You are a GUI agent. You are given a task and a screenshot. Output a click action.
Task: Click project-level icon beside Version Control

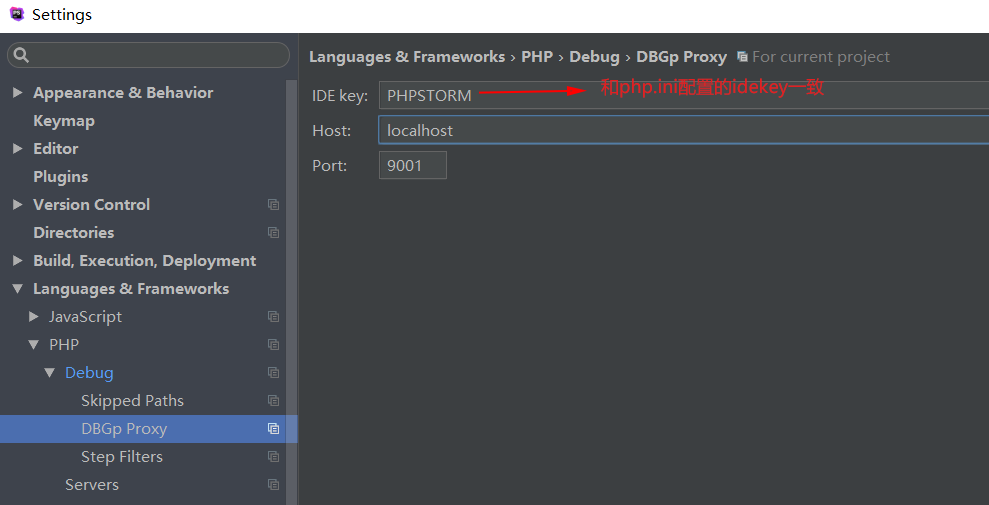coord(273,204)
